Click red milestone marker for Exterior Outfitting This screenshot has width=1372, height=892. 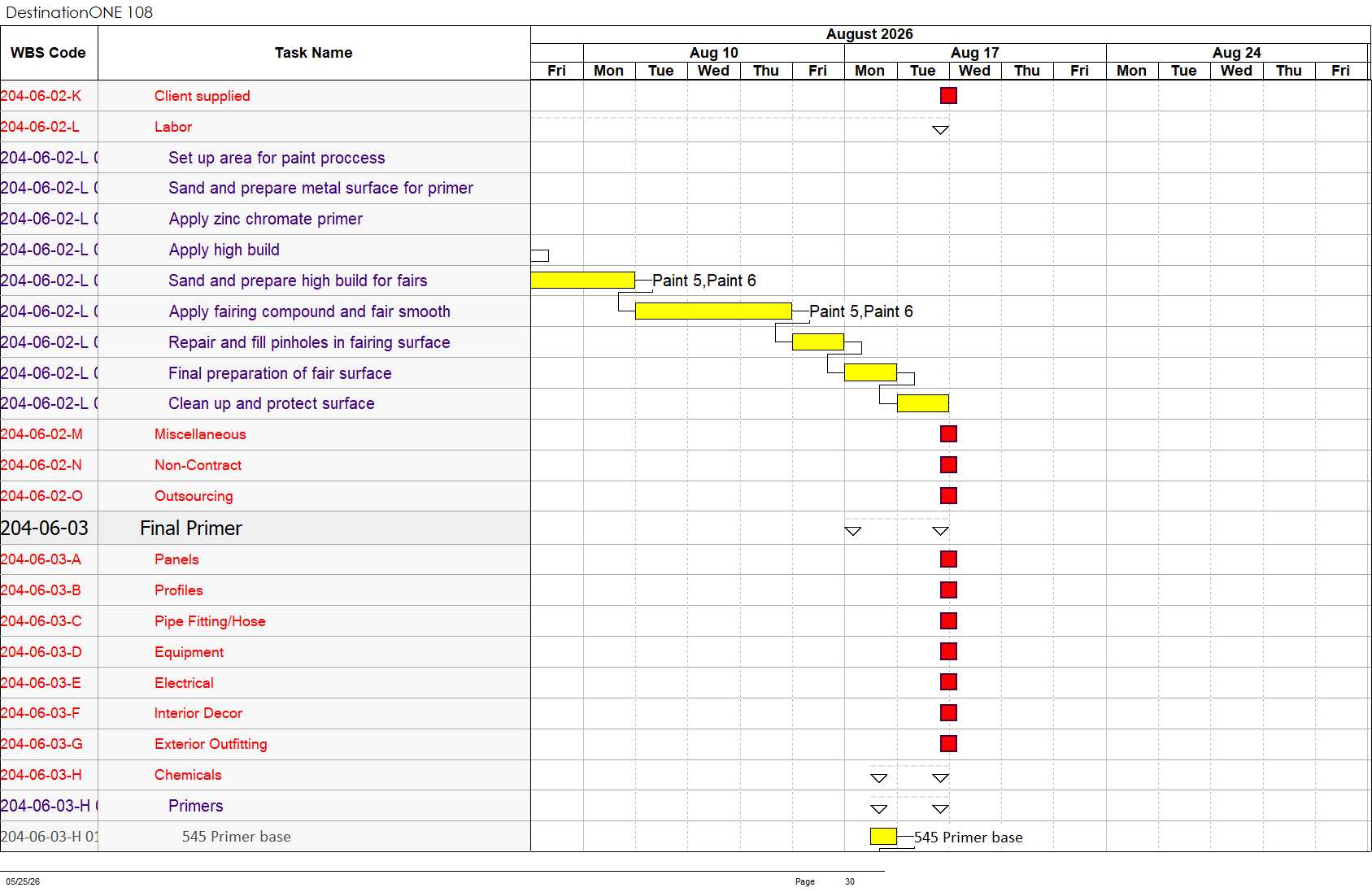click(948, 744)
